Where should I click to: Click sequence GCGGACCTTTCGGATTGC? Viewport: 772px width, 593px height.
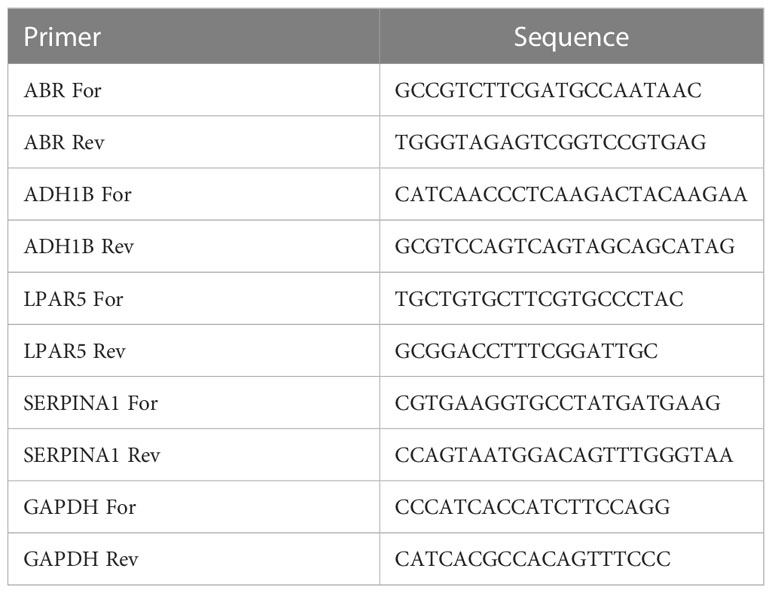pos(526,351)
